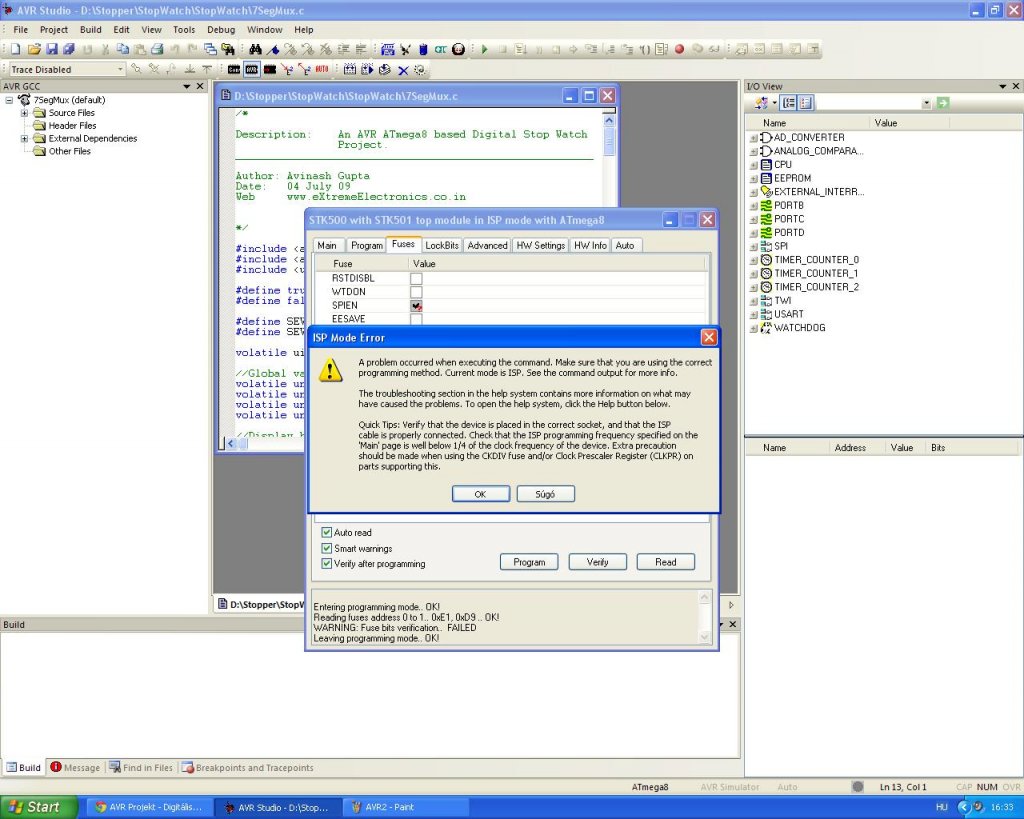Click the Find in Files toolbar icon

(x=227, y=49)
